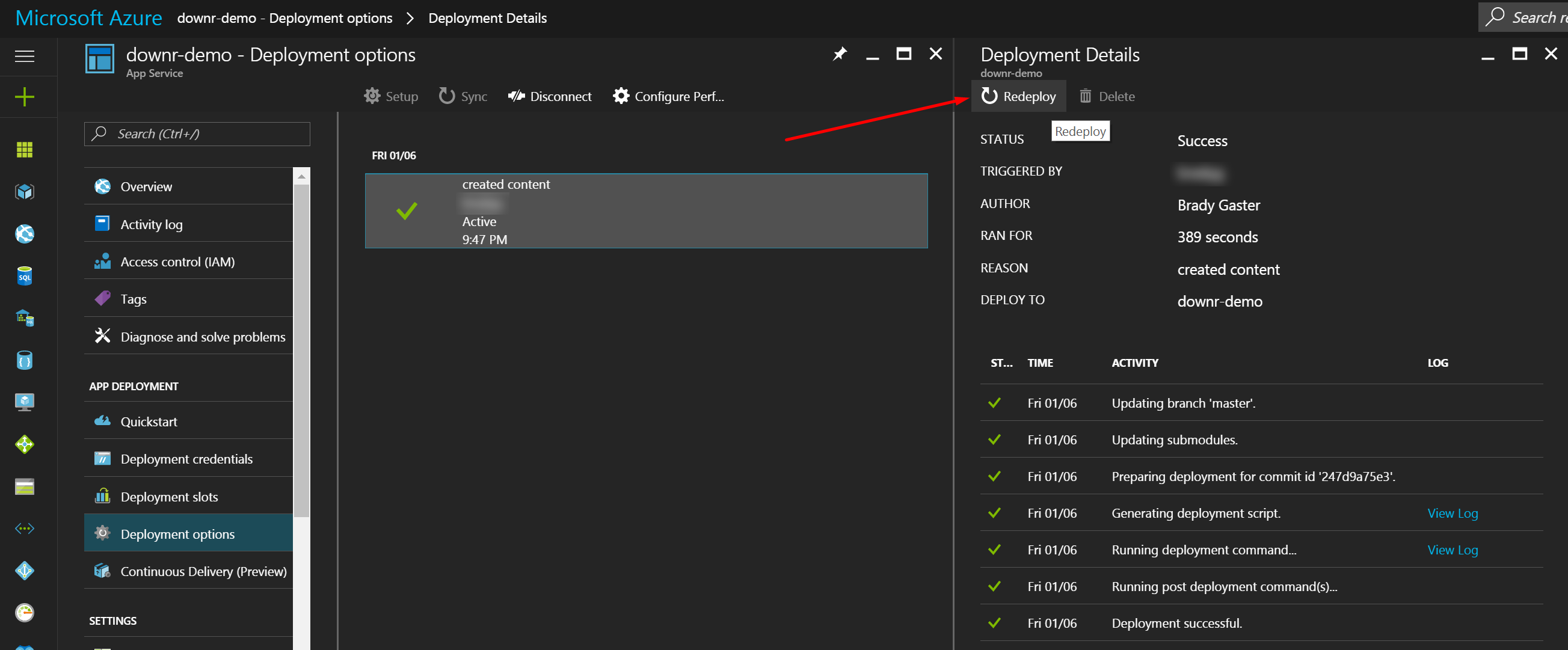The image size is (1568, 650).
Task: Click the Deployment Details breadcrumb
Action: pyautogui.click(x=488, y=18)
